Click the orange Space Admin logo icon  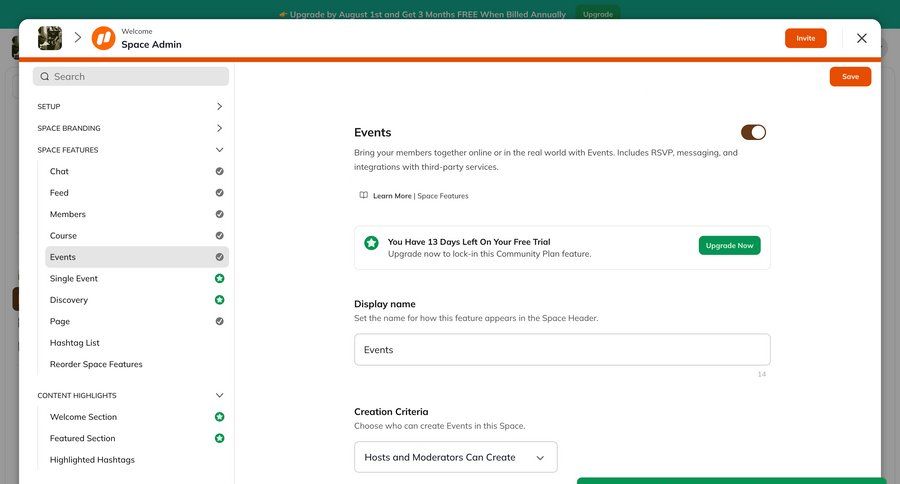coord(104,38)
